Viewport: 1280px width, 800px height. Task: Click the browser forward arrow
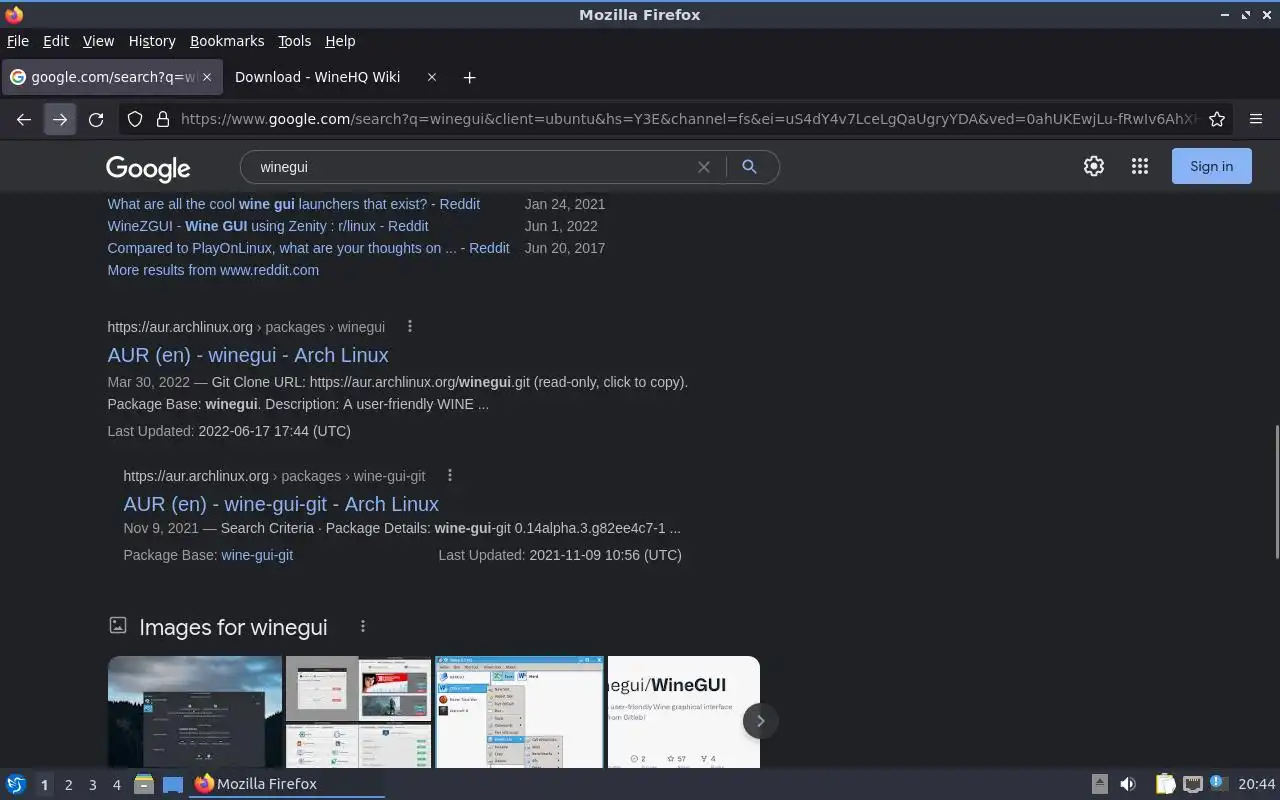60,119
